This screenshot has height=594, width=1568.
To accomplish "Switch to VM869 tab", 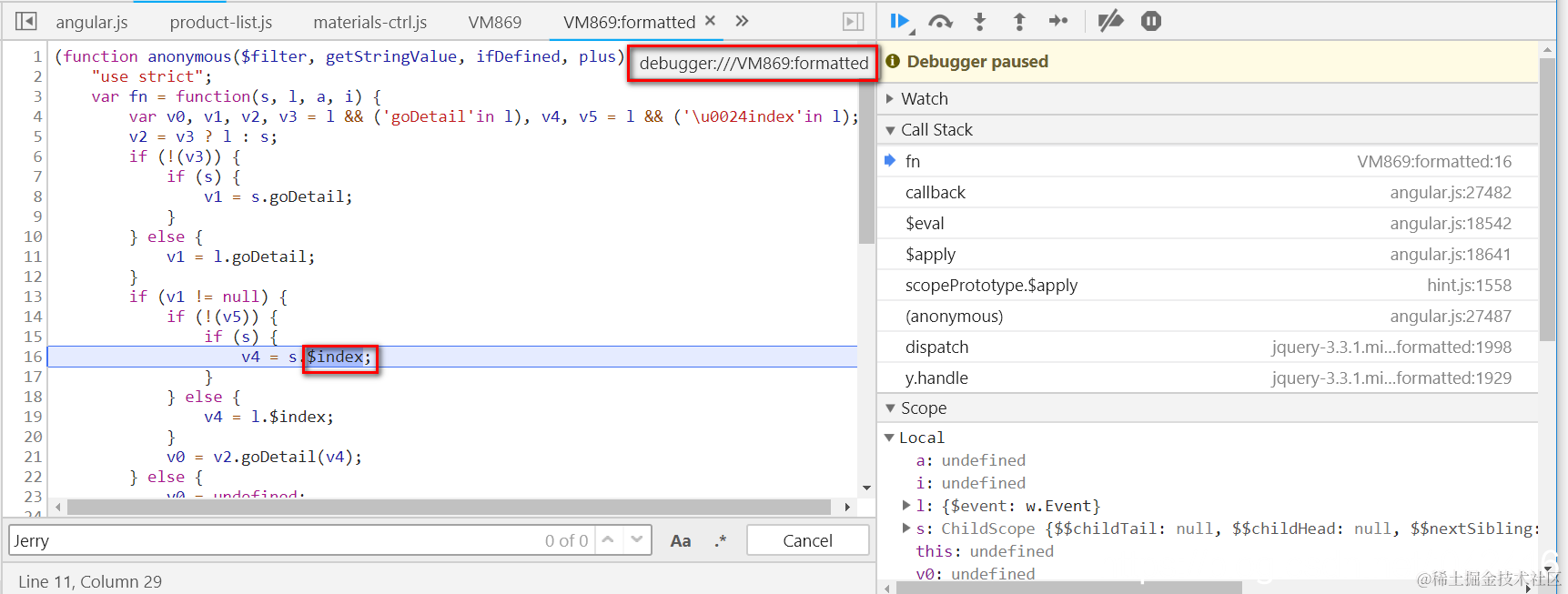I will 495,22.
